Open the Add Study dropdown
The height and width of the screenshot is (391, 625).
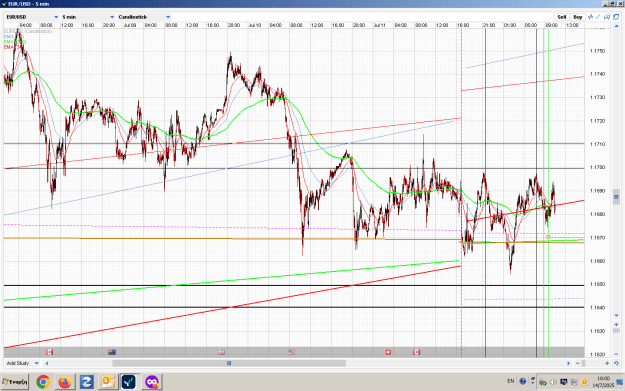click(x=22, y=363)
